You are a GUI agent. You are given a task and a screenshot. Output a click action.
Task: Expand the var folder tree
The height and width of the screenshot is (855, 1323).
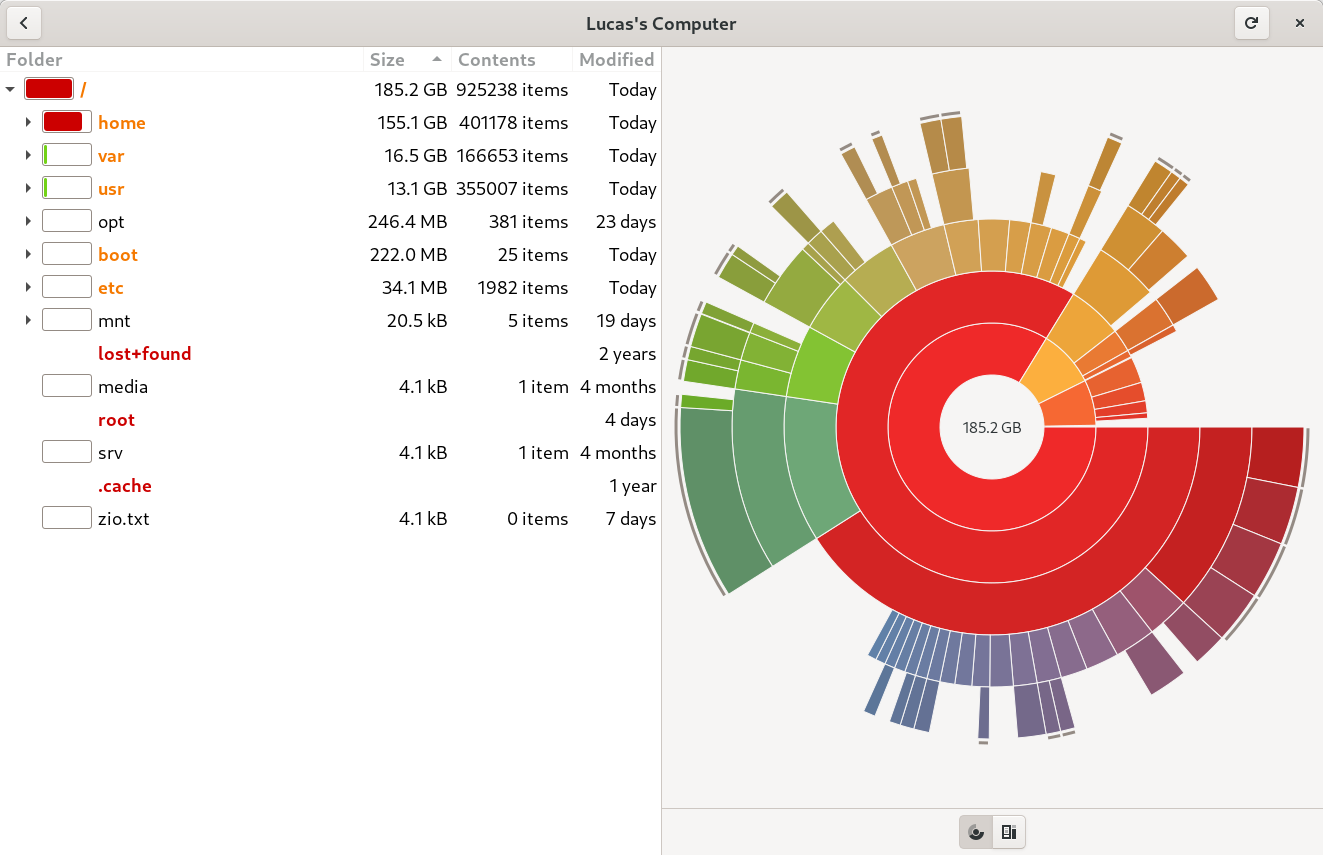(x=28, y=156)
